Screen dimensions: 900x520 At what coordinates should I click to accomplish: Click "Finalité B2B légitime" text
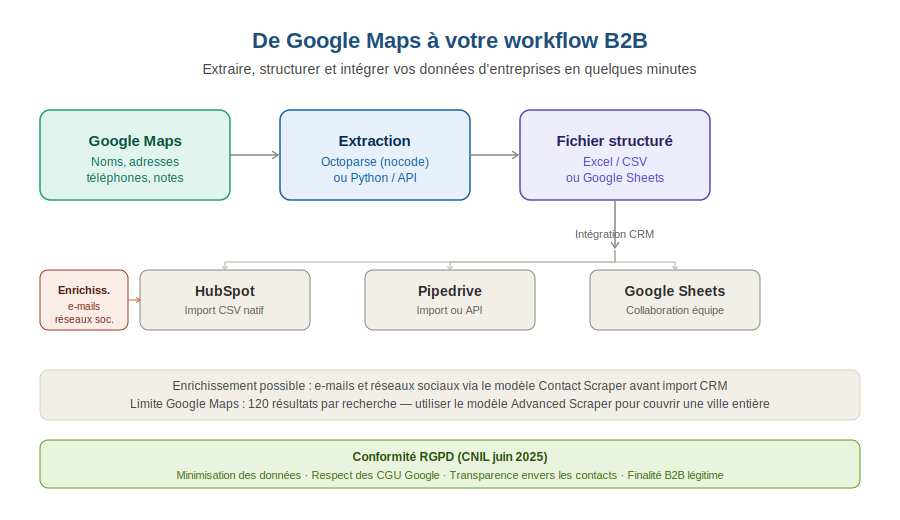(x=675, y=475)
